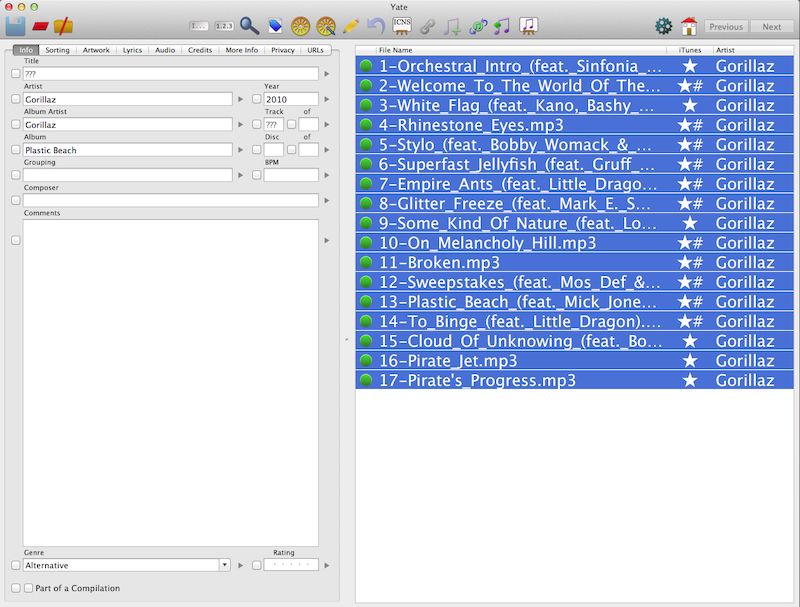Toggle the Album Artist field checkbox
Viewport: 800px width, 607px height.
coord(16,124)
